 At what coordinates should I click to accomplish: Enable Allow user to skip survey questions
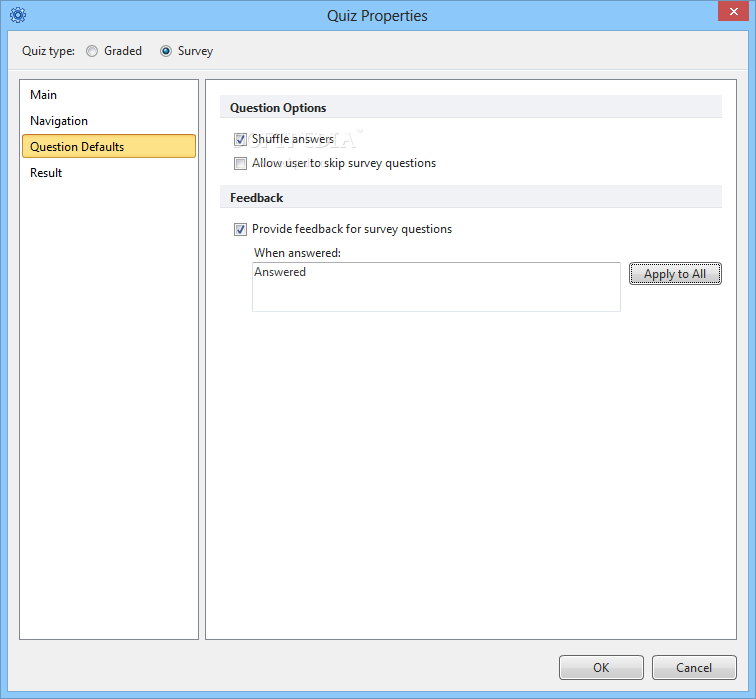(x=240, y=163)
